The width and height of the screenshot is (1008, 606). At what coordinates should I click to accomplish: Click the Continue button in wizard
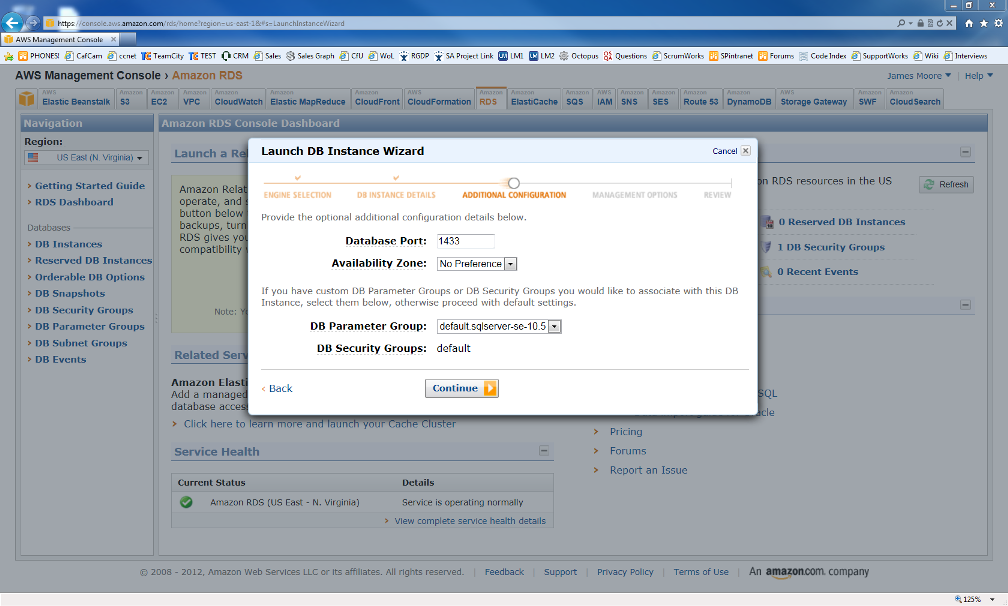(462, 388)
